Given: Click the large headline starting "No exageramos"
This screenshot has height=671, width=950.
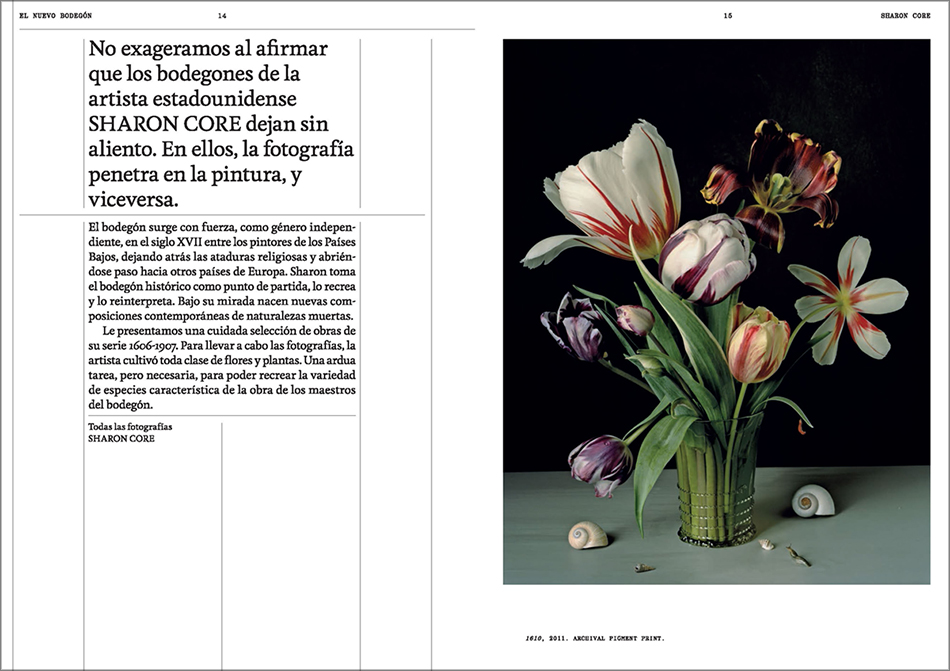Looking at the screenshot, I should pyautogui.click(x=220, y=124).
